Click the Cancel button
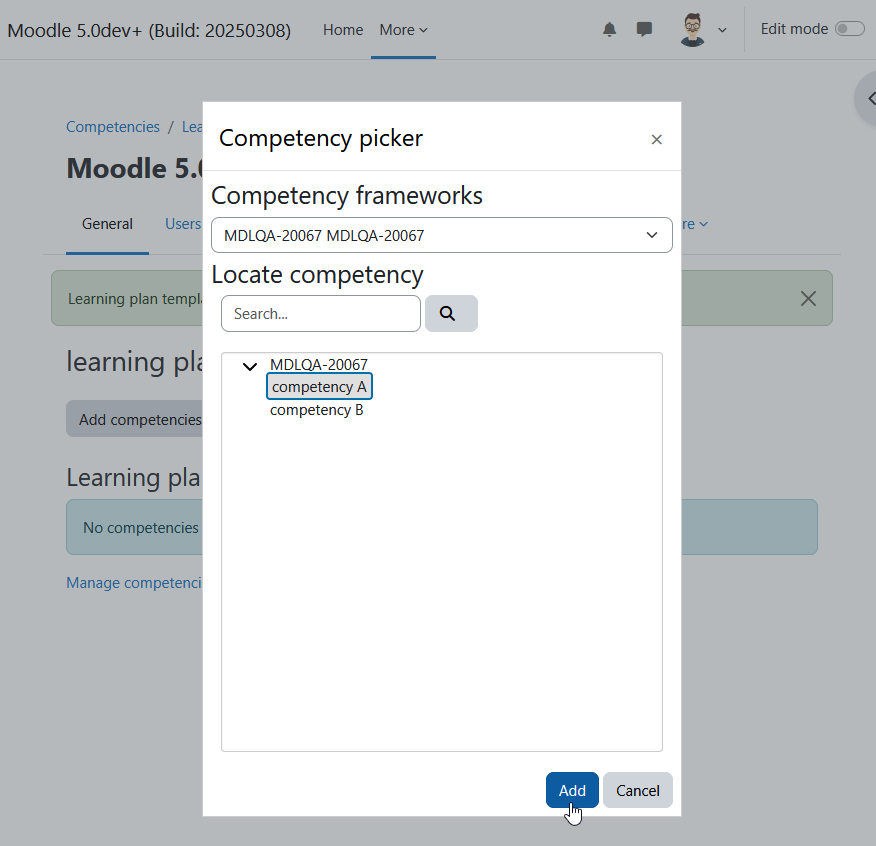 (x=637, y=790)
